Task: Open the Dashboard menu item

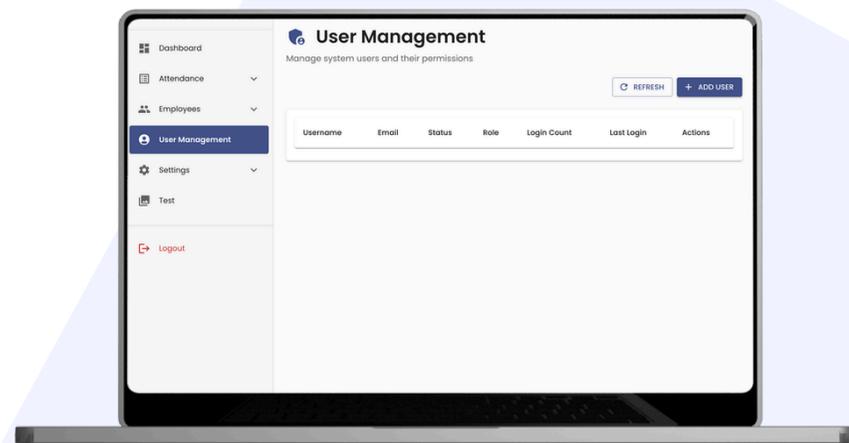Action: tap(199, 48)
